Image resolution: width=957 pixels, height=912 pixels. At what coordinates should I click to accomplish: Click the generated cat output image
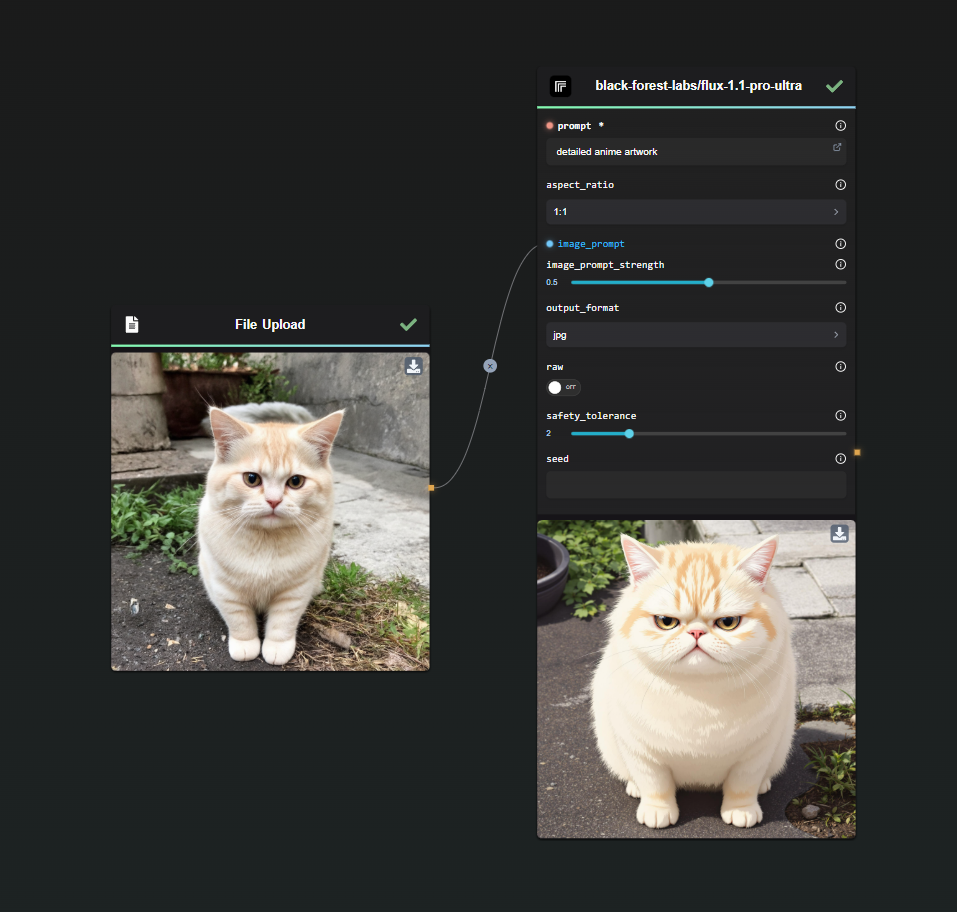[696, 679]
